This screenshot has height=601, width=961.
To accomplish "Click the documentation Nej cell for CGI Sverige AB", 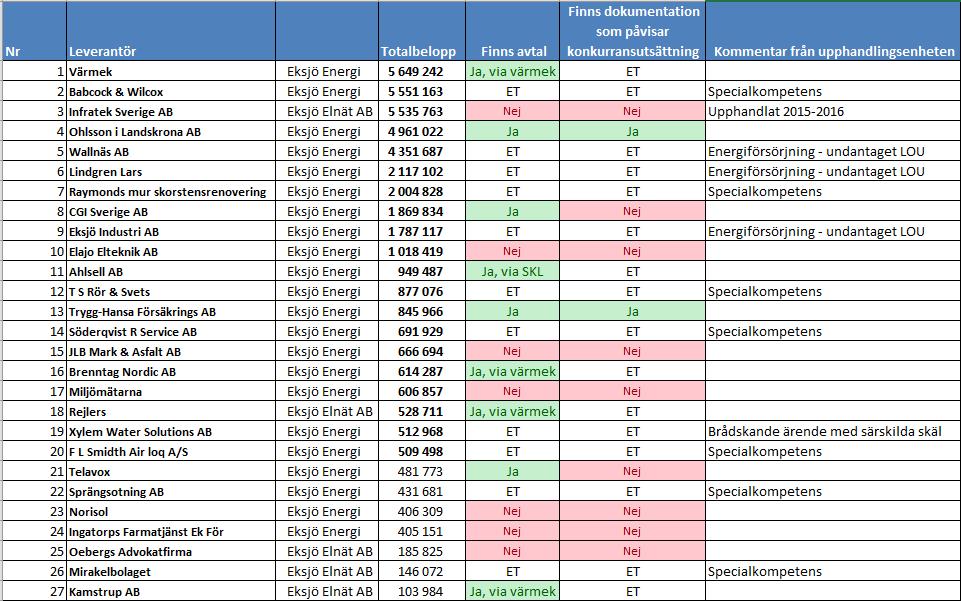I will click(632, 212).
